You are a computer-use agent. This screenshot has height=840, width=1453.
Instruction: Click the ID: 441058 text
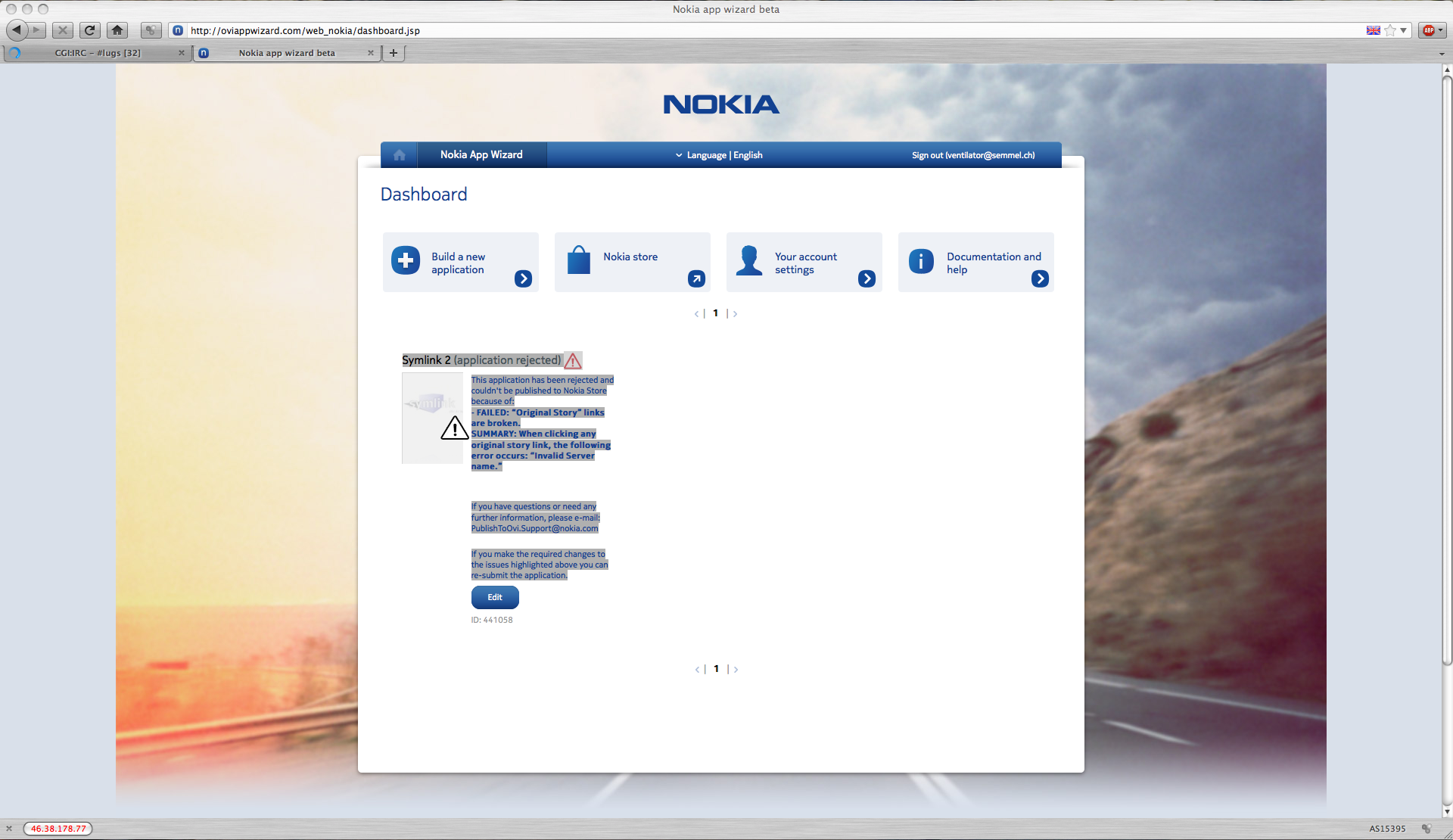click(492, 620)
